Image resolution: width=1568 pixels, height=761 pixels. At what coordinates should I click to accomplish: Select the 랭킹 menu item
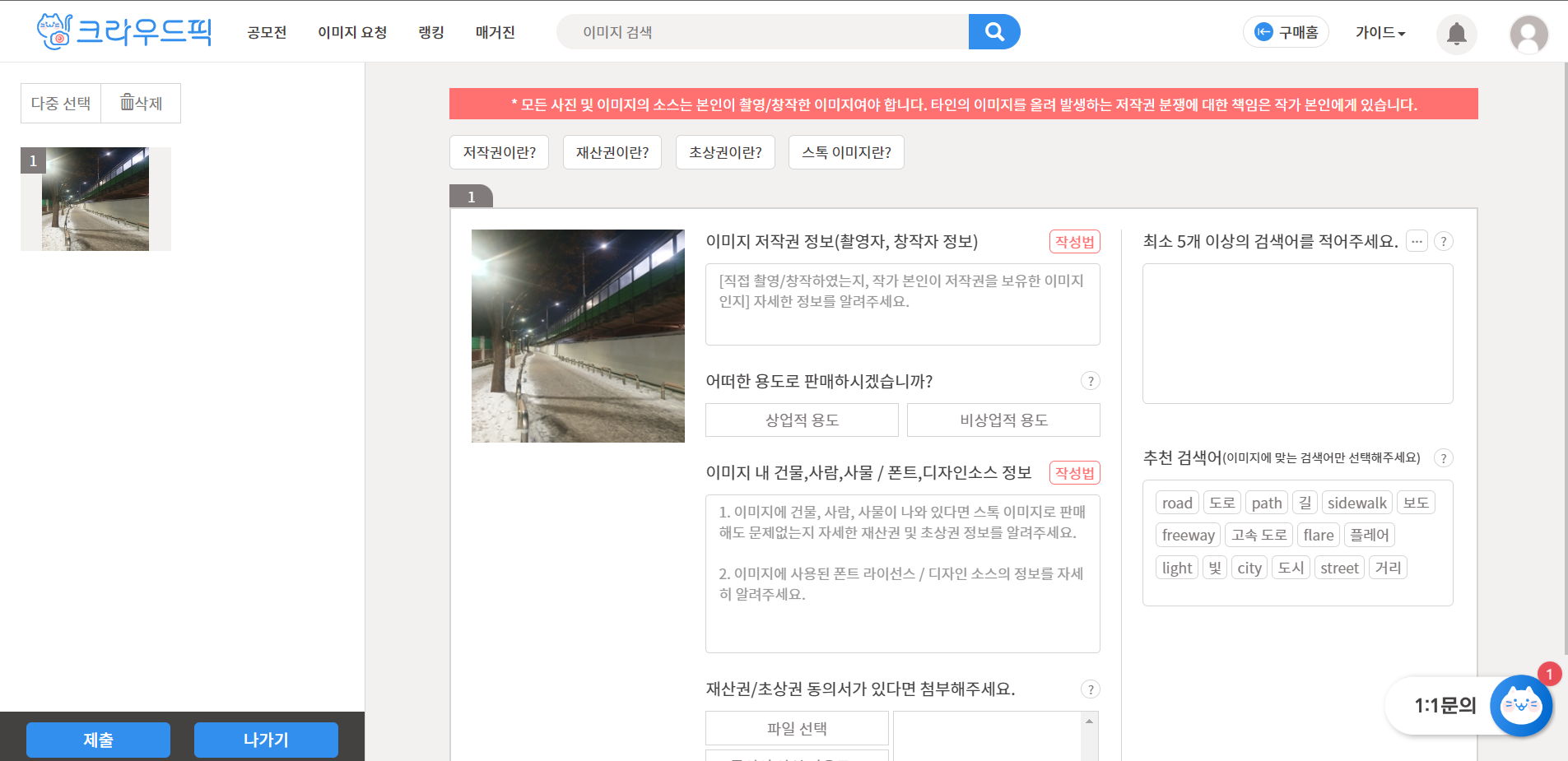[x=429, y=33]
